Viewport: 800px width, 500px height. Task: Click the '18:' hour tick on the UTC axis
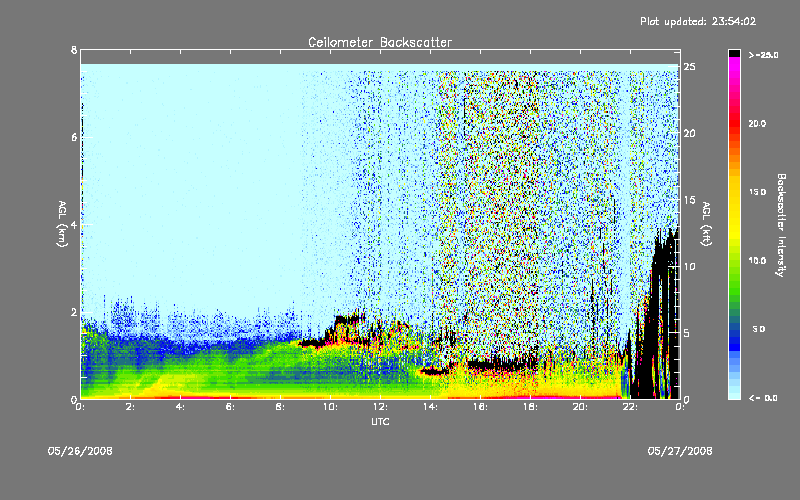530,407
